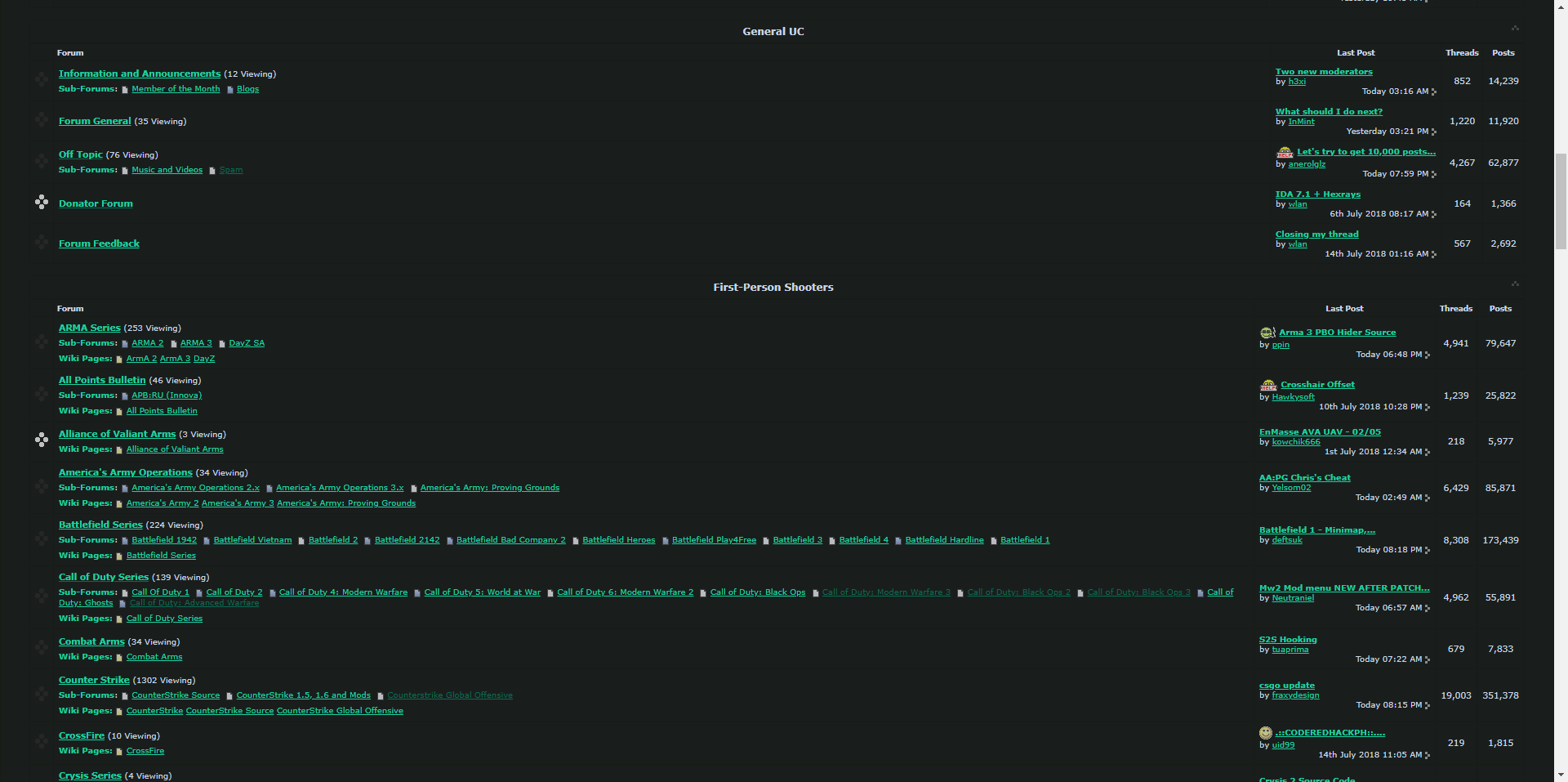1568x782 pixels.
Task: Collapse the General UC category
Action: pyautogui.click(x=1515, y=29)
